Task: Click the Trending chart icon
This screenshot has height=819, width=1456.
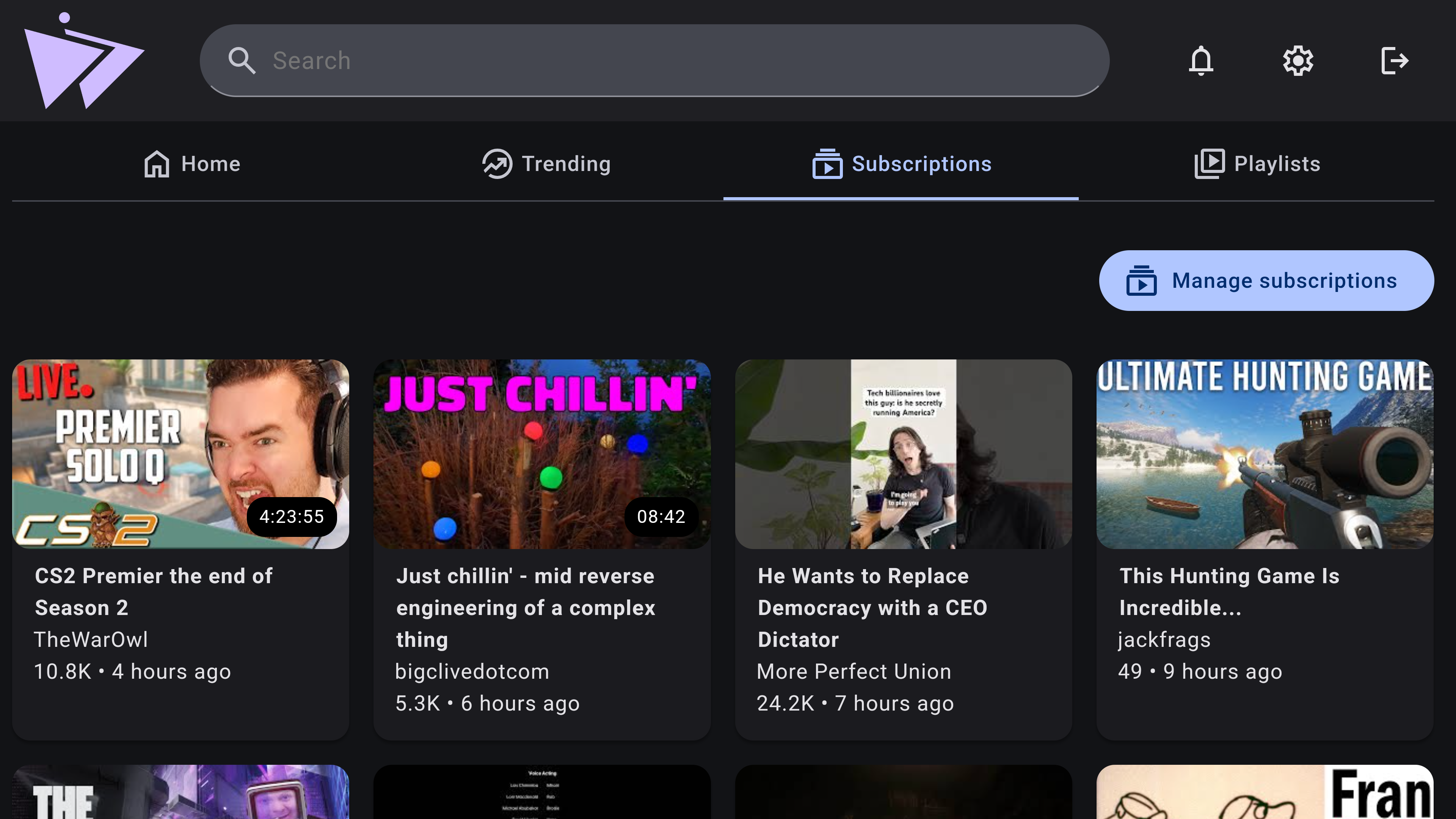Action: coord(497,164)
